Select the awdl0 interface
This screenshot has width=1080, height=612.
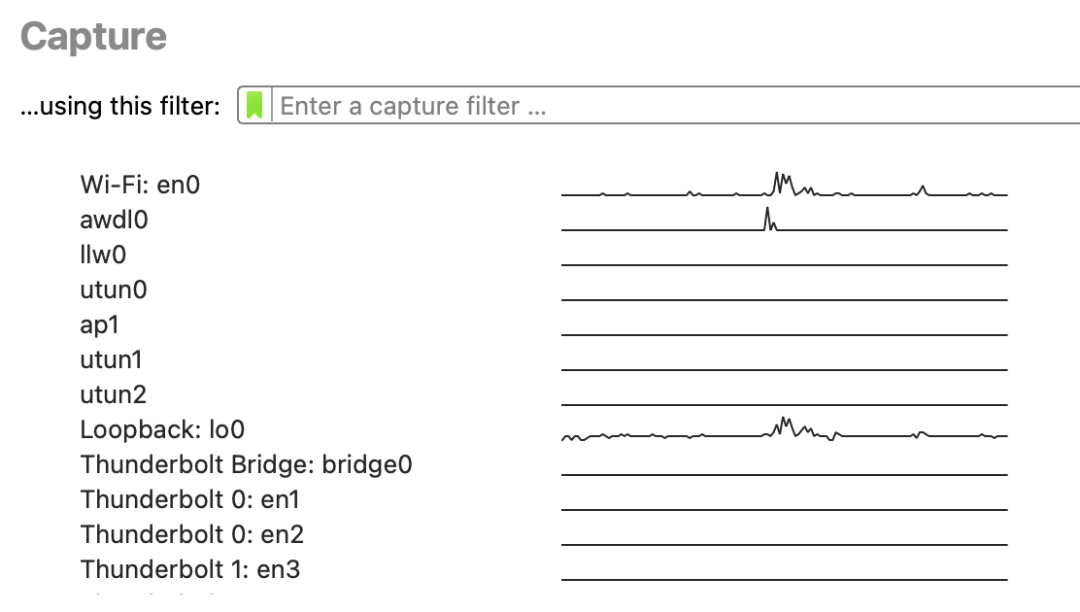(x=114, y=220)
